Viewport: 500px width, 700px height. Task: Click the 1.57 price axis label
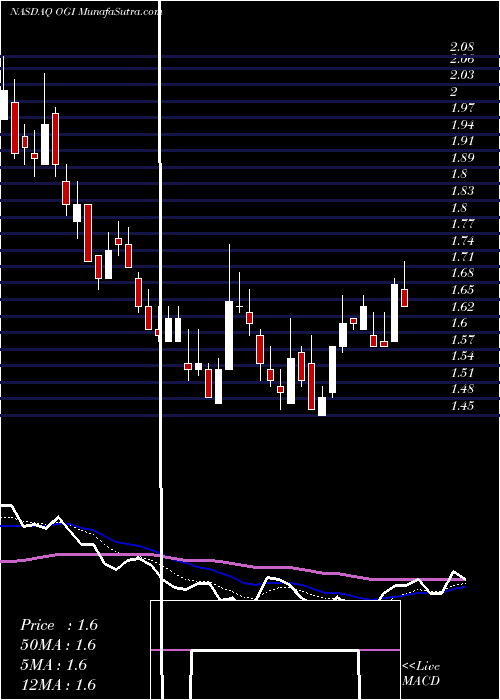(462, 340)
